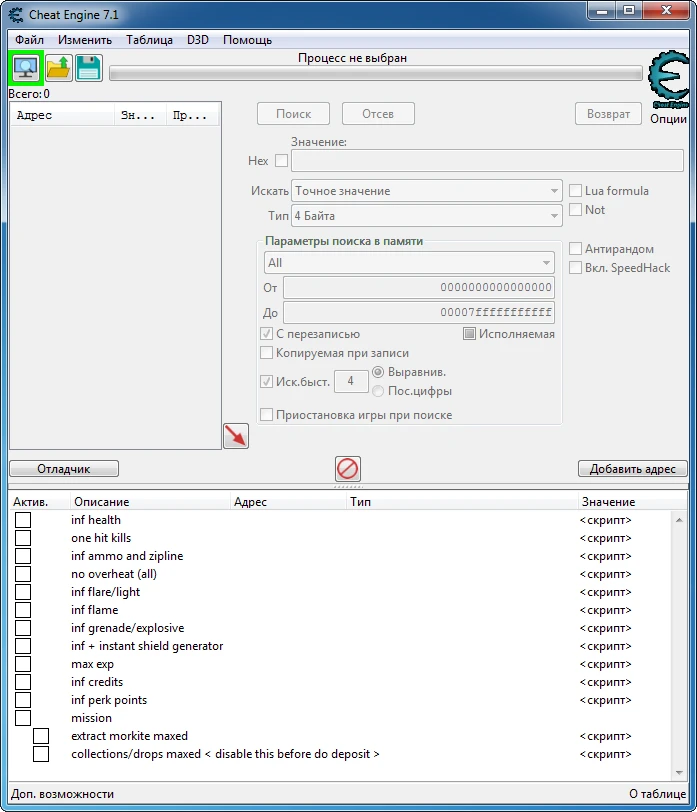This screenshot has width=697, height=812.
Task: Click О таблице in status bar
Action: click(x=658, y=794)
